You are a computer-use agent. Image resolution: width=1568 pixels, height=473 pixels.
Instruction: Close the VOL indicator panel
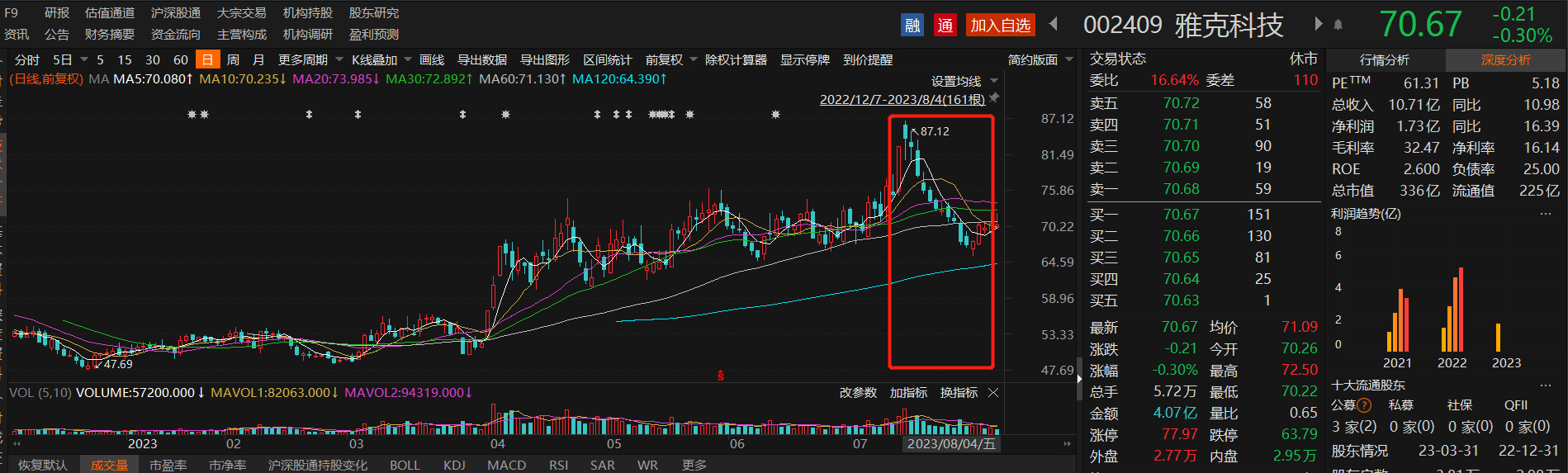click(x=993, y=393)
